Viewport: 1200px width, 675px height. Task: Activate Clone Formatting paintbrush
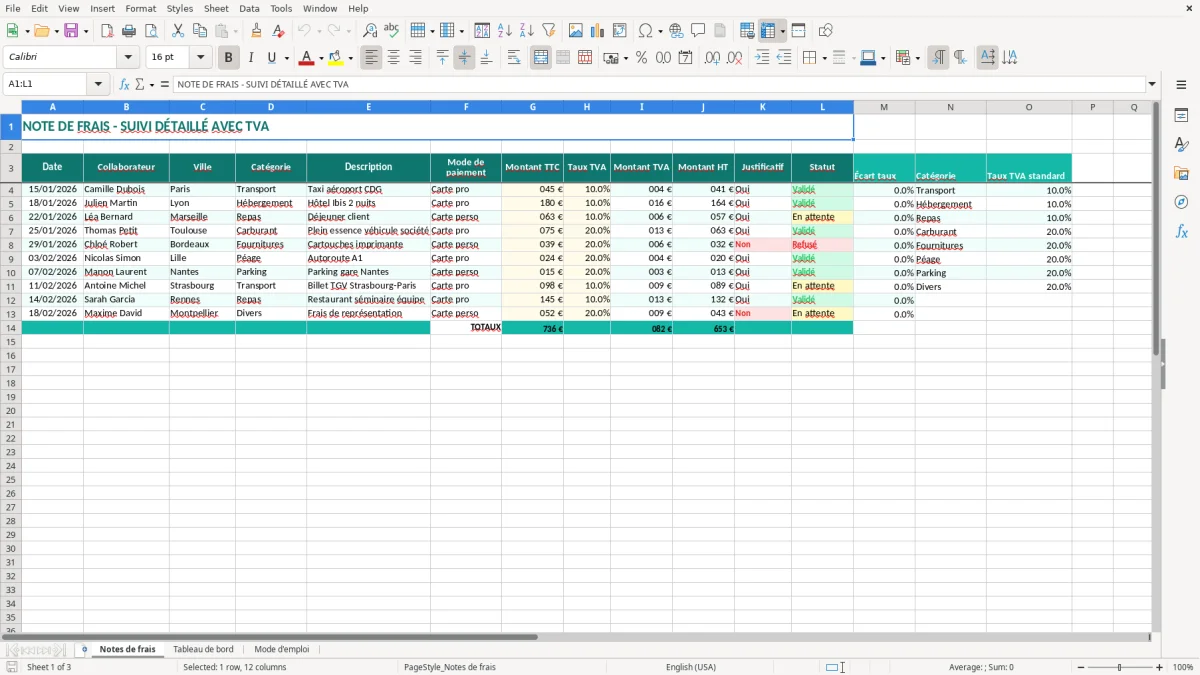(256, 31)
